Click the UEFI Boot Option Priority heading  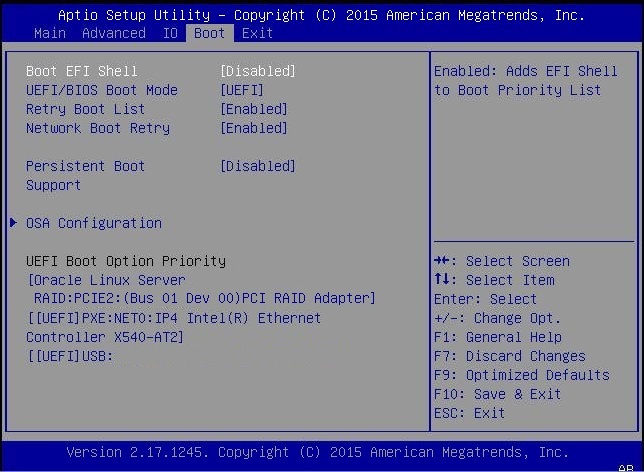126,261
